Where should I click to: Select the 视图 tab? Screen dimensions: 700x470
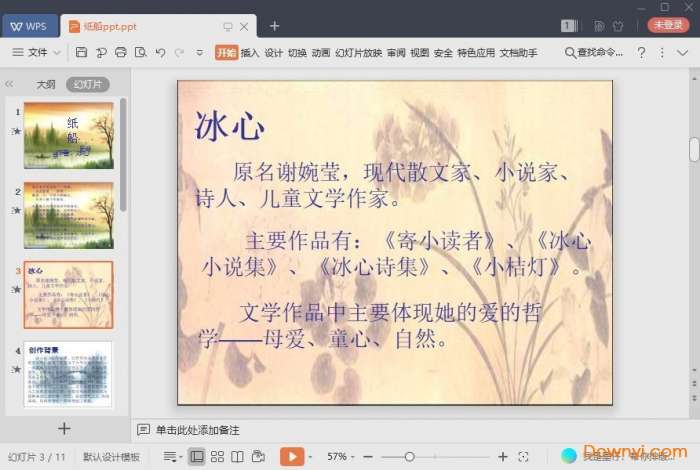click(419, 53)
